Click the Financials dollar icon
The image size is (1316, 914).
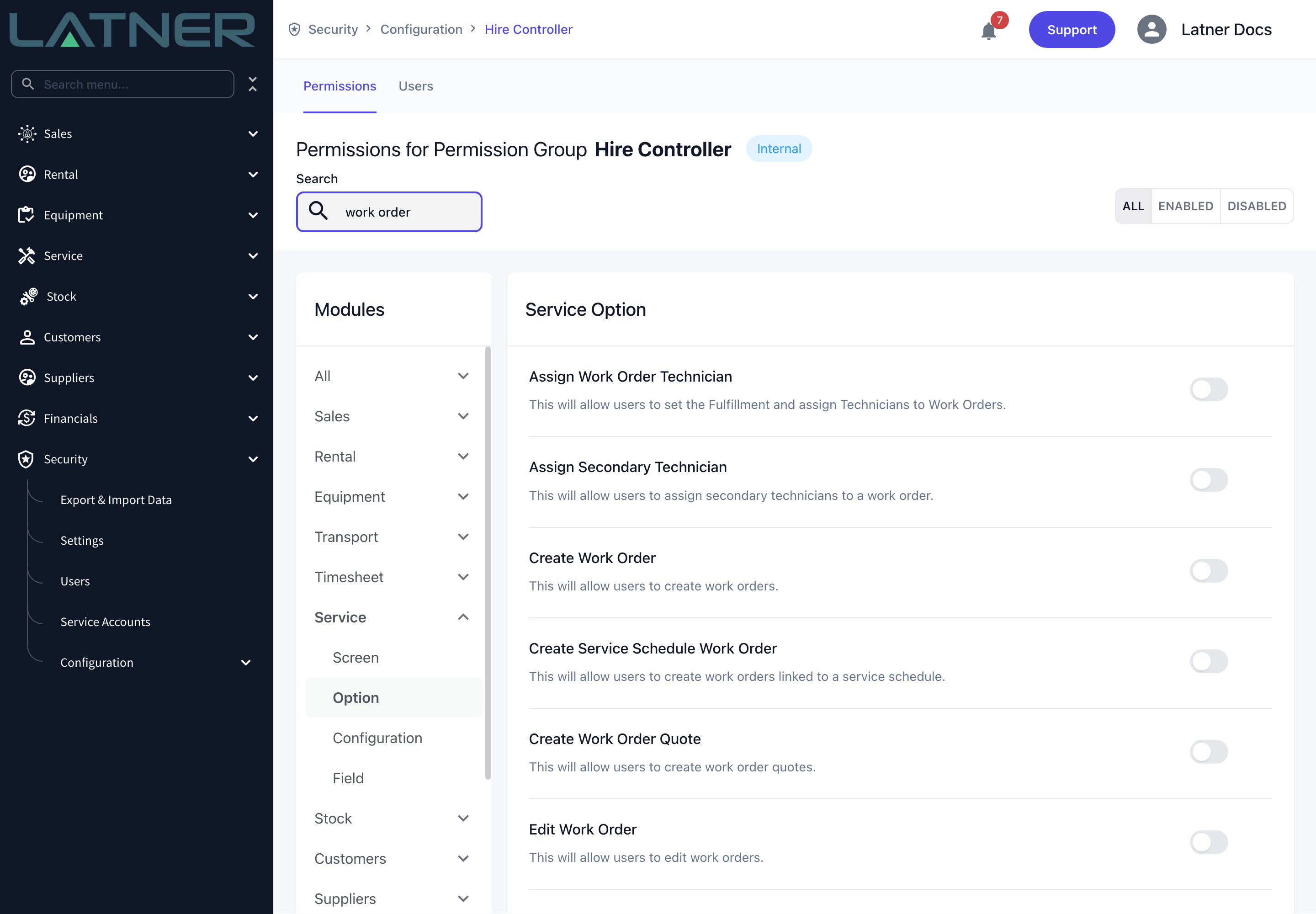pyautogui.click(x=27, y=418)
